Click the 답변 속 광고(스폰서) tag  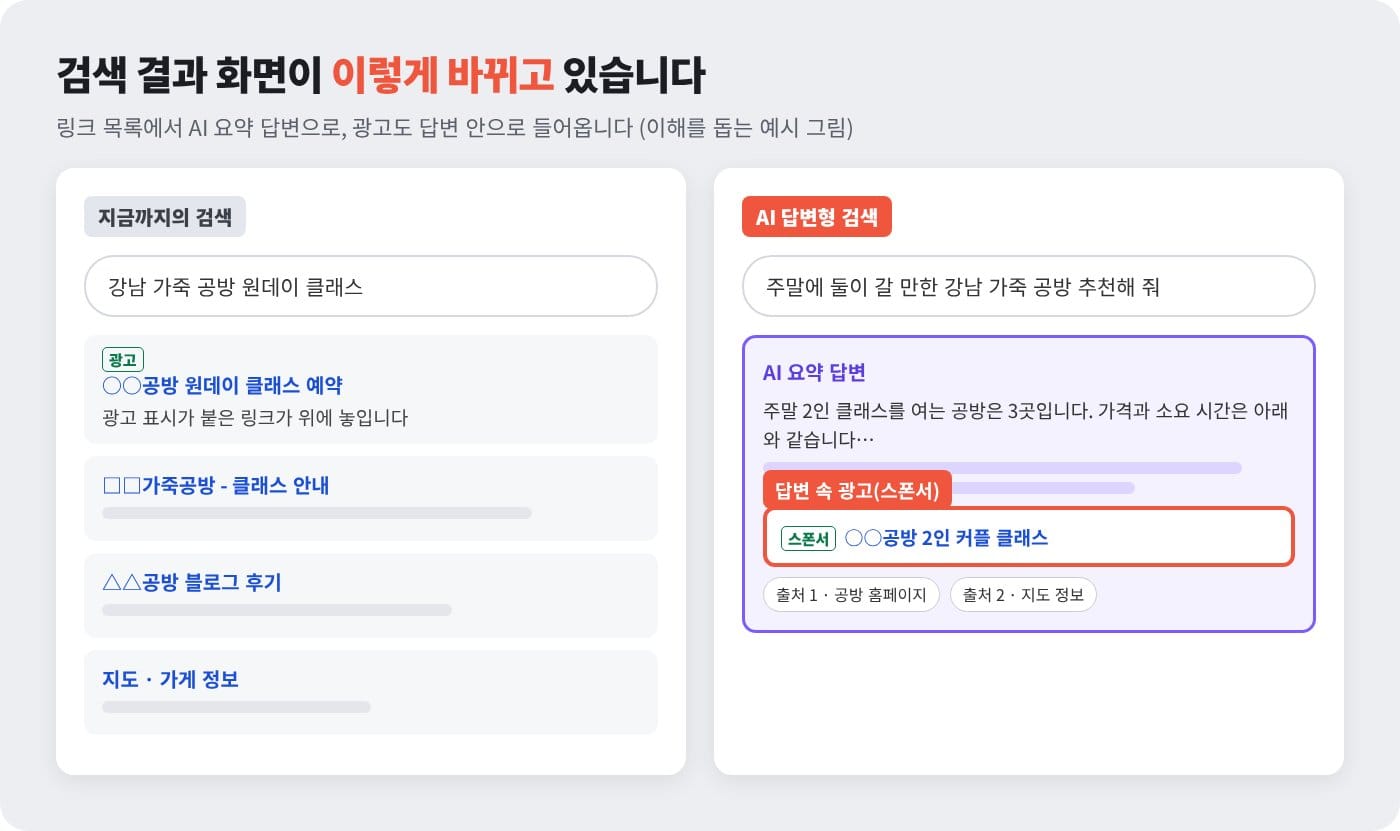pyautogui.click(x=857, y=490)
